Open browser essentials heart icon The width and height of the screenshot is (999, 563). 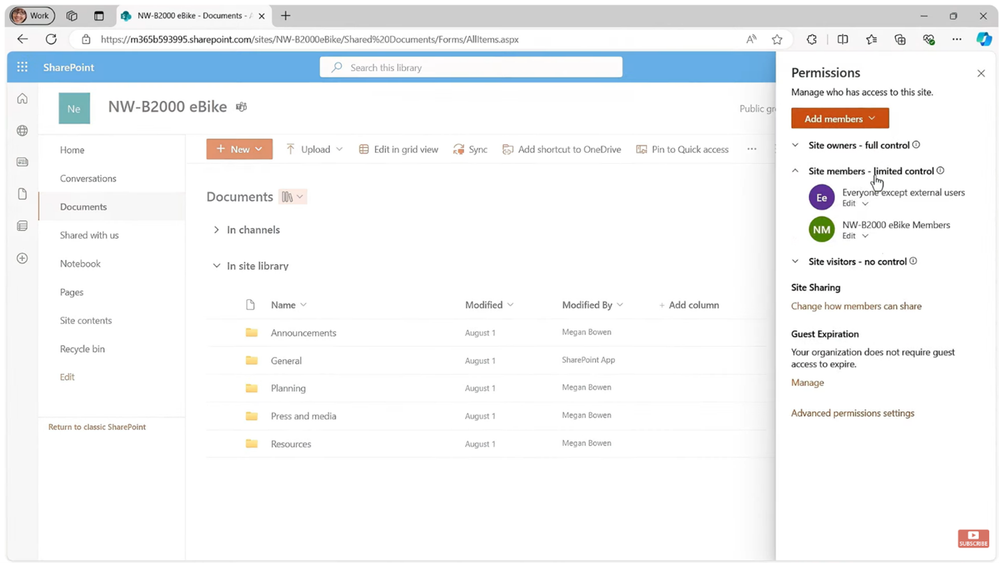tap(929, 39)
